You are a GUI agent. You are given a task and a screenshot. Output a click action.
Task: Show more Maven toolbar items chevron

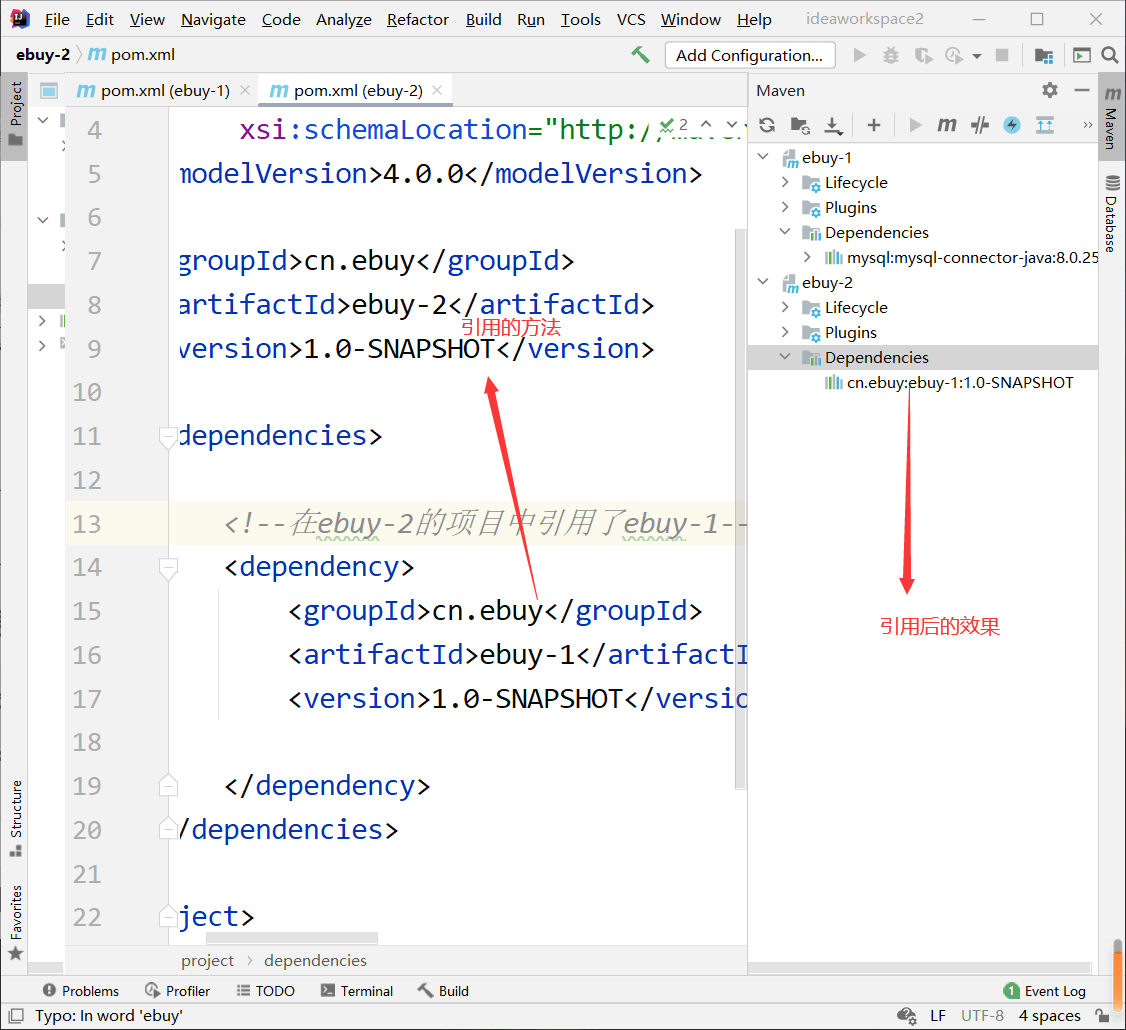pos(1087,126)
